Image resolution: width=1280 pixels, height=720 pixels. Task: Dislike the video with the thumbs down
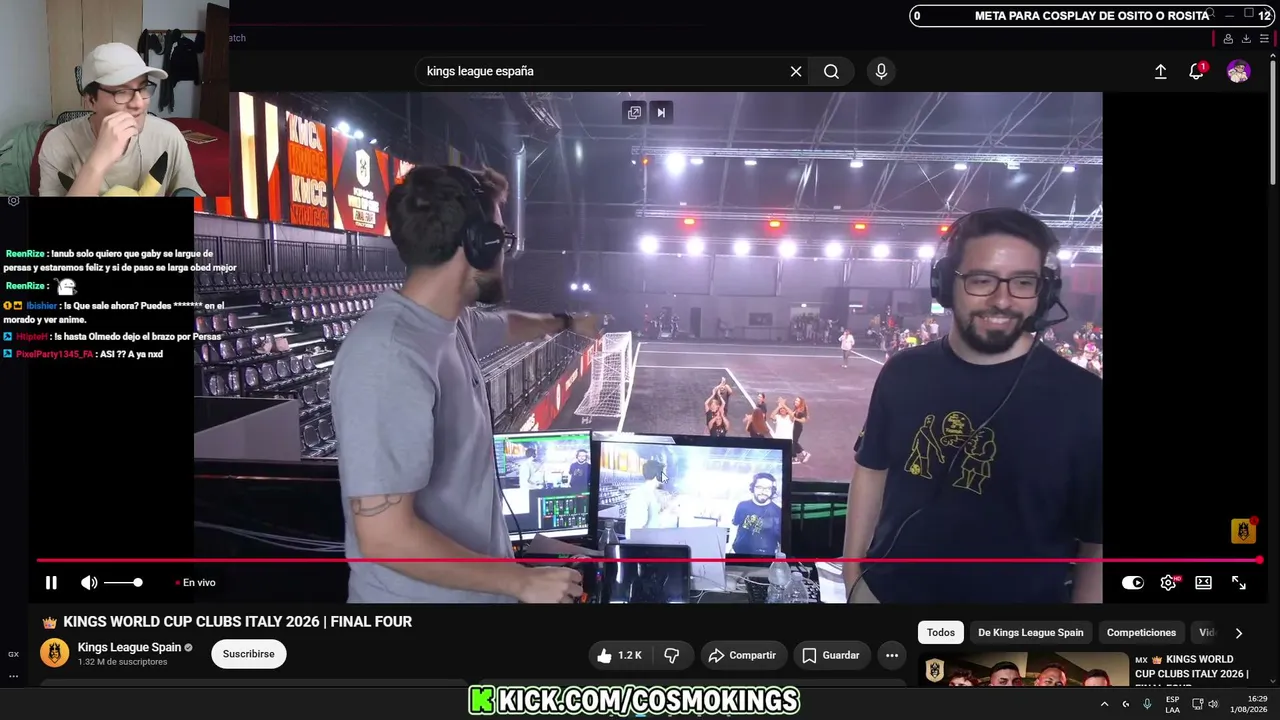[x=672, y=655]
